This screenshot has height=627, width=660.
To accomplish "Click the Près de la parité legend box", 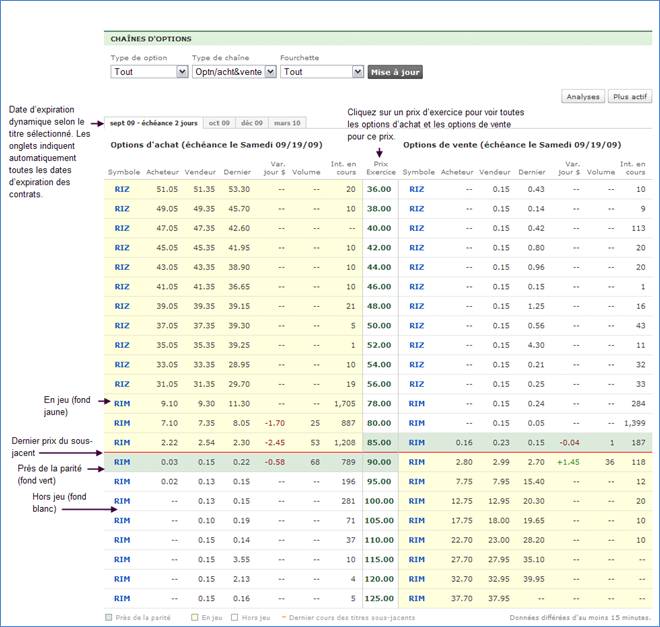I will pos(109,618).
